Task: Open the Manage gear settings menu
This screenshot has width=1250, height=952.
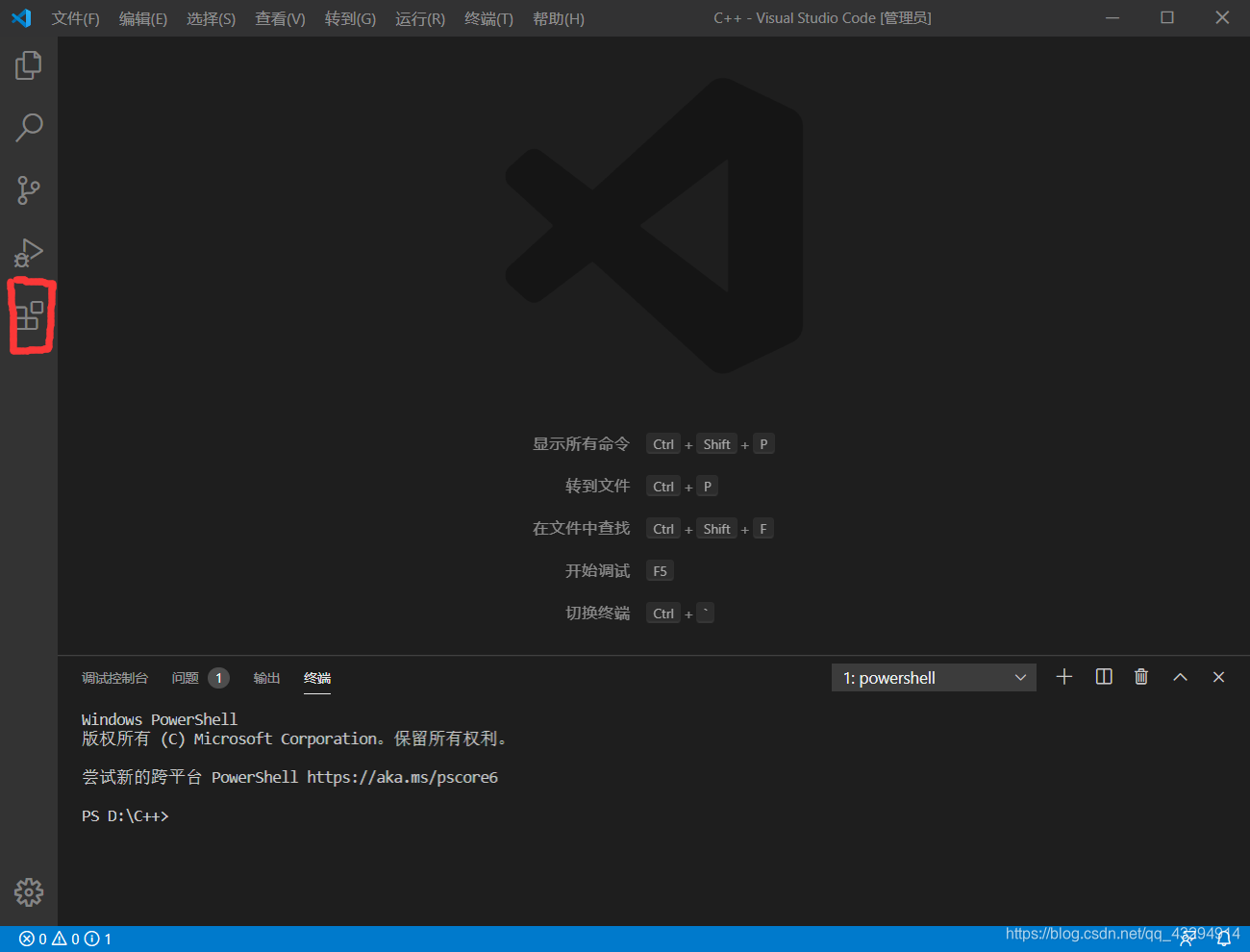Action: point(29,892)
